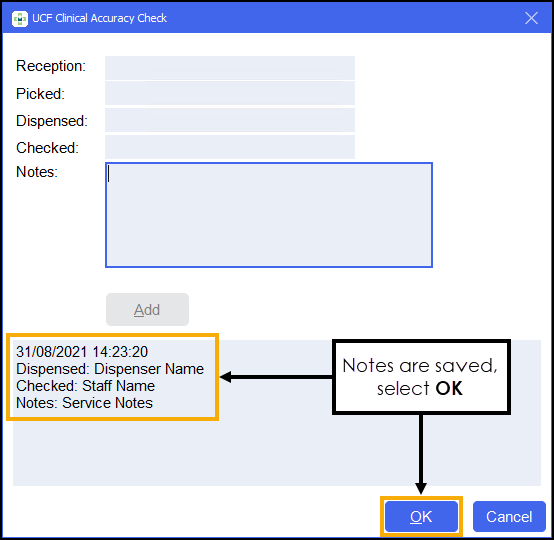
Task: Activate the Checked input field
Action: click(230, 147)
